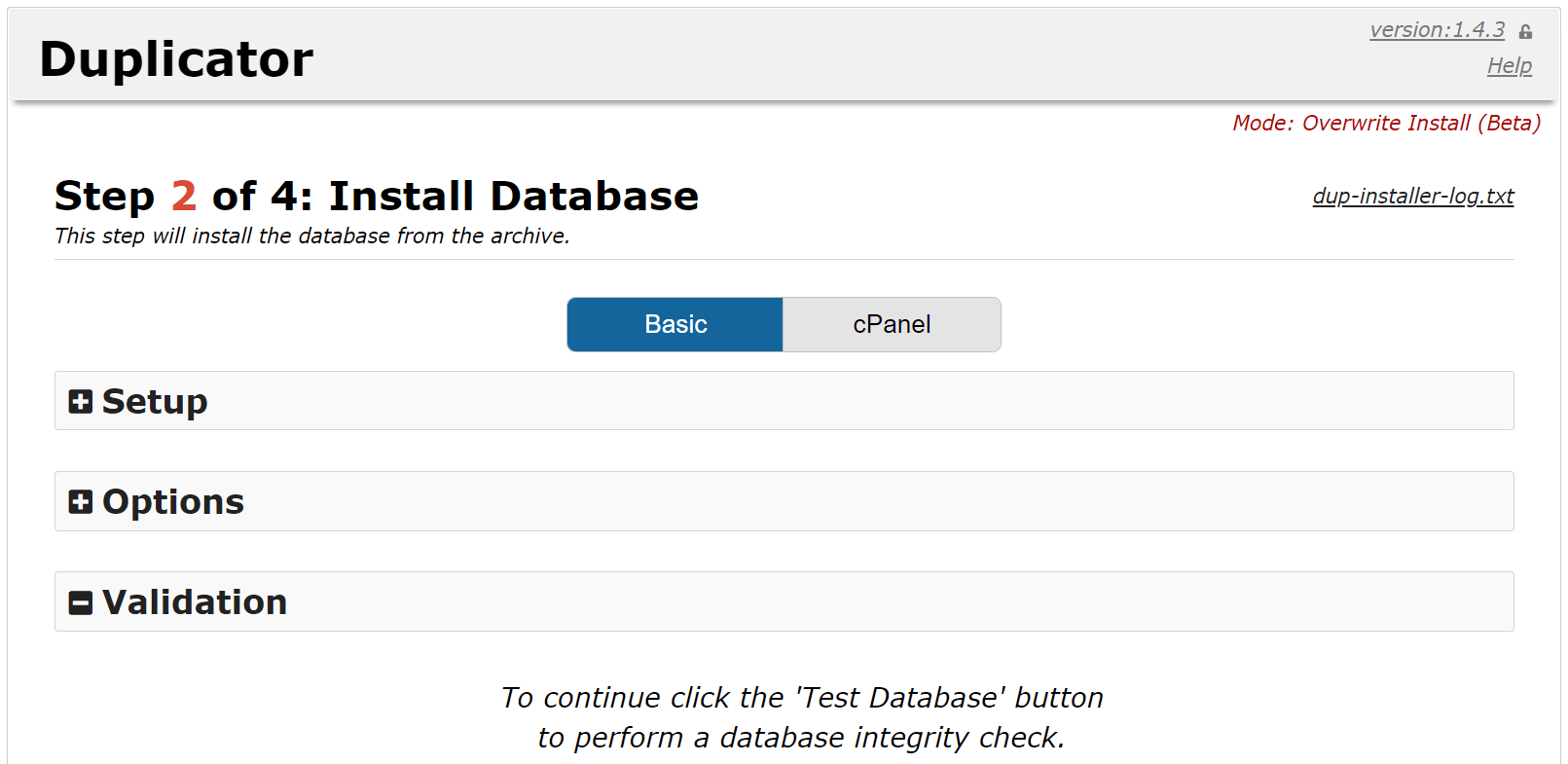
Task: Switch to the cPanel tab
Action: [x=892, y=324]
